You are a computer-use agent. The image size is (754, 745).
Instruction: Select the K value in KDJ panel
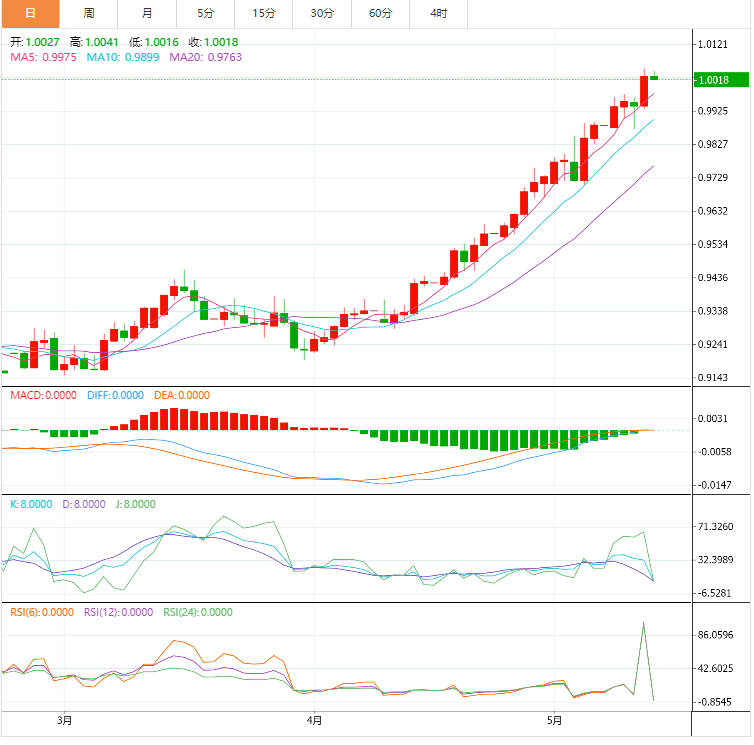pyautogui.click(x=31, y=505)
